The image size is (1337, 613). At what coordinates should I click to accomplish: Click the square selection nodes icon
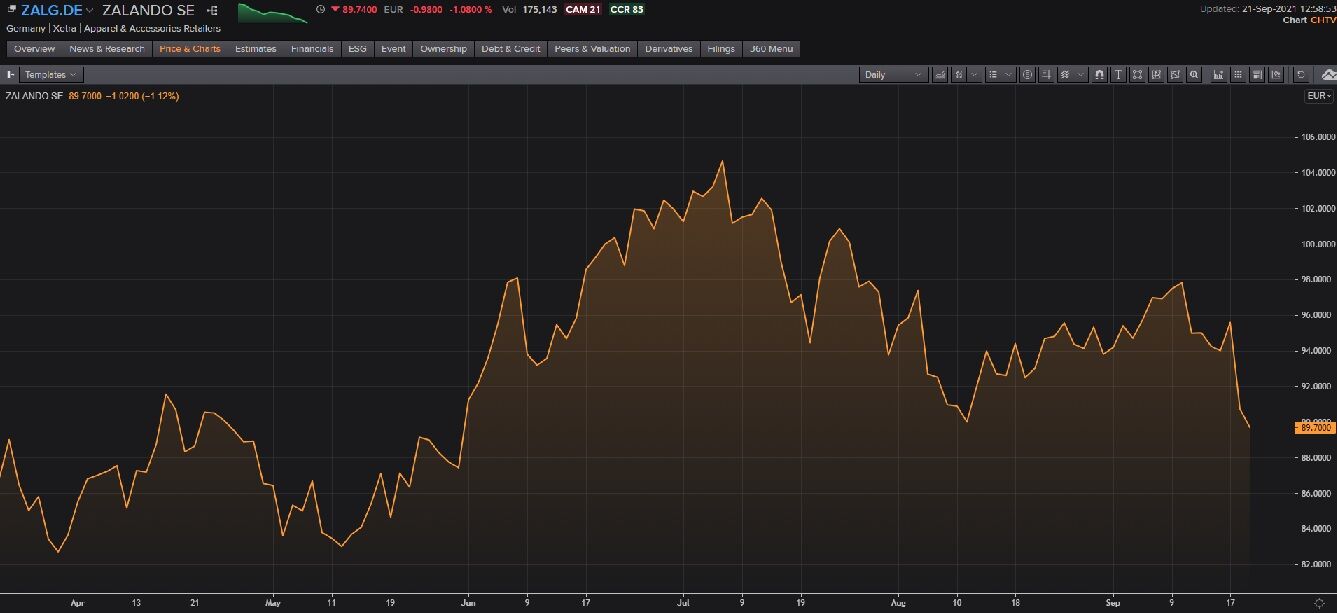pos(1138,75)
